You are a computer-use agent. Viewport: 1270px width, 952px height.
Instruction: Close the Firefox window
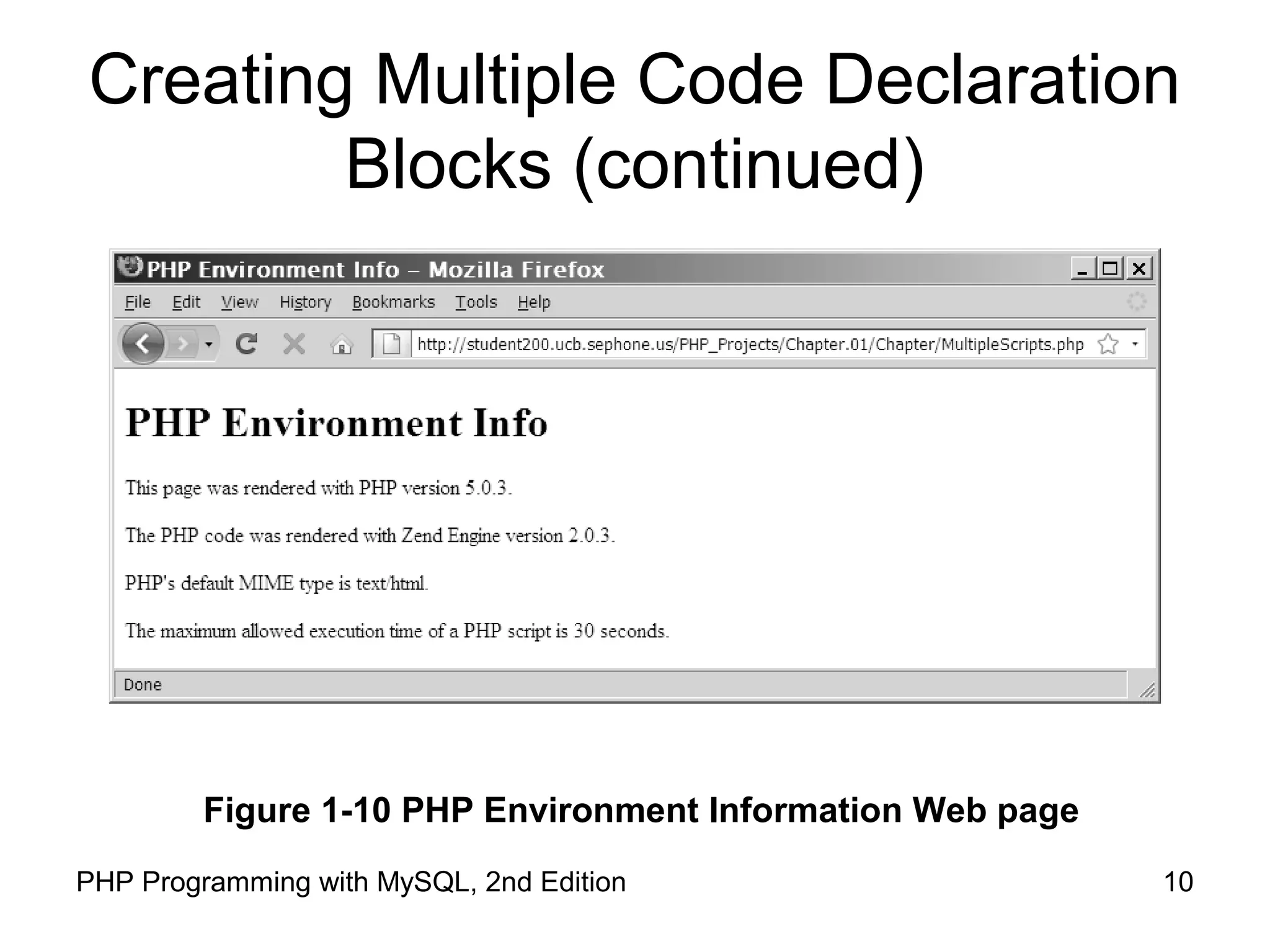pyautogui.click(x=1139, y=269)
